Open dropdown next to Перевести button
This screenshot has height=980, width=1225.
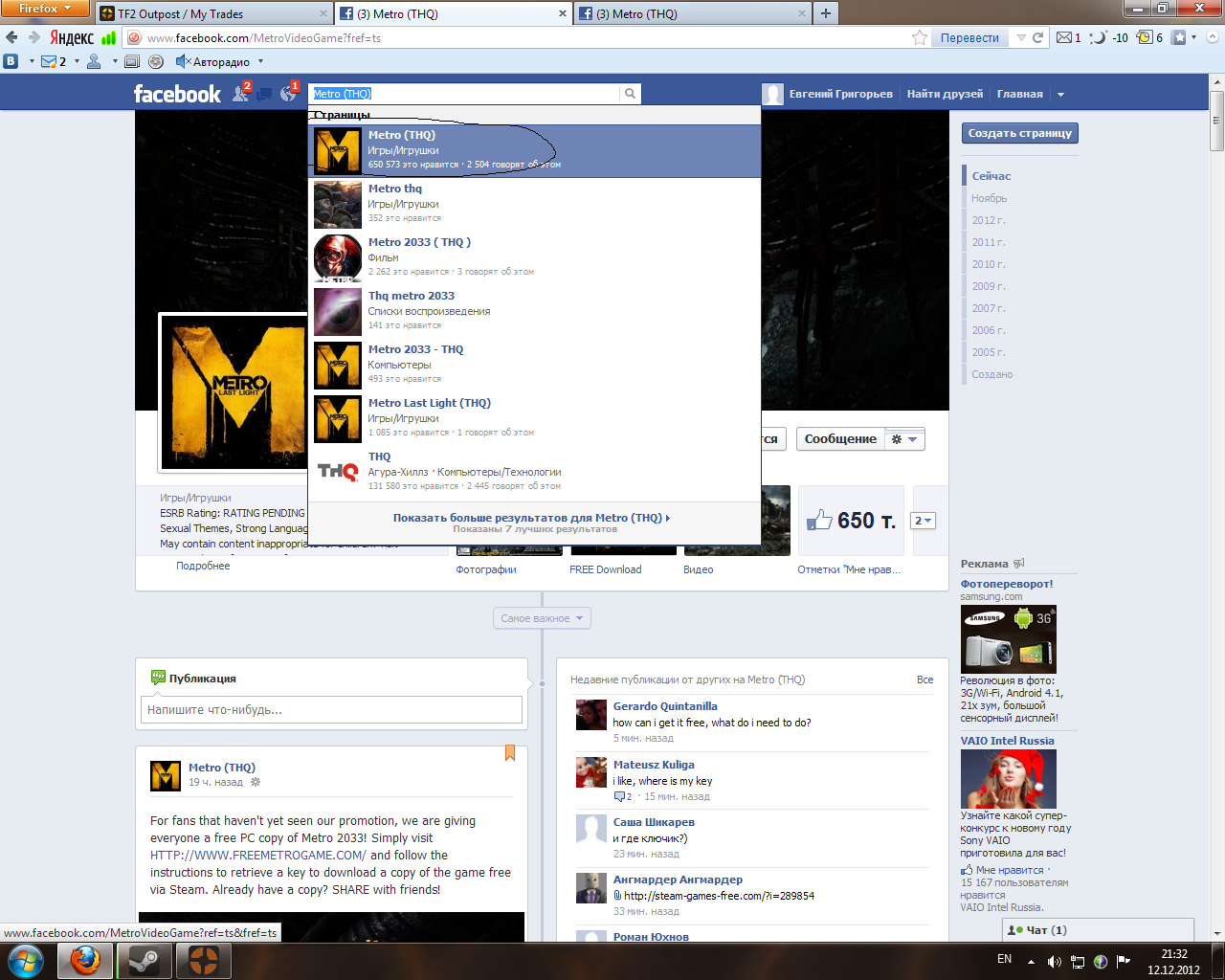coord(1021,37)
